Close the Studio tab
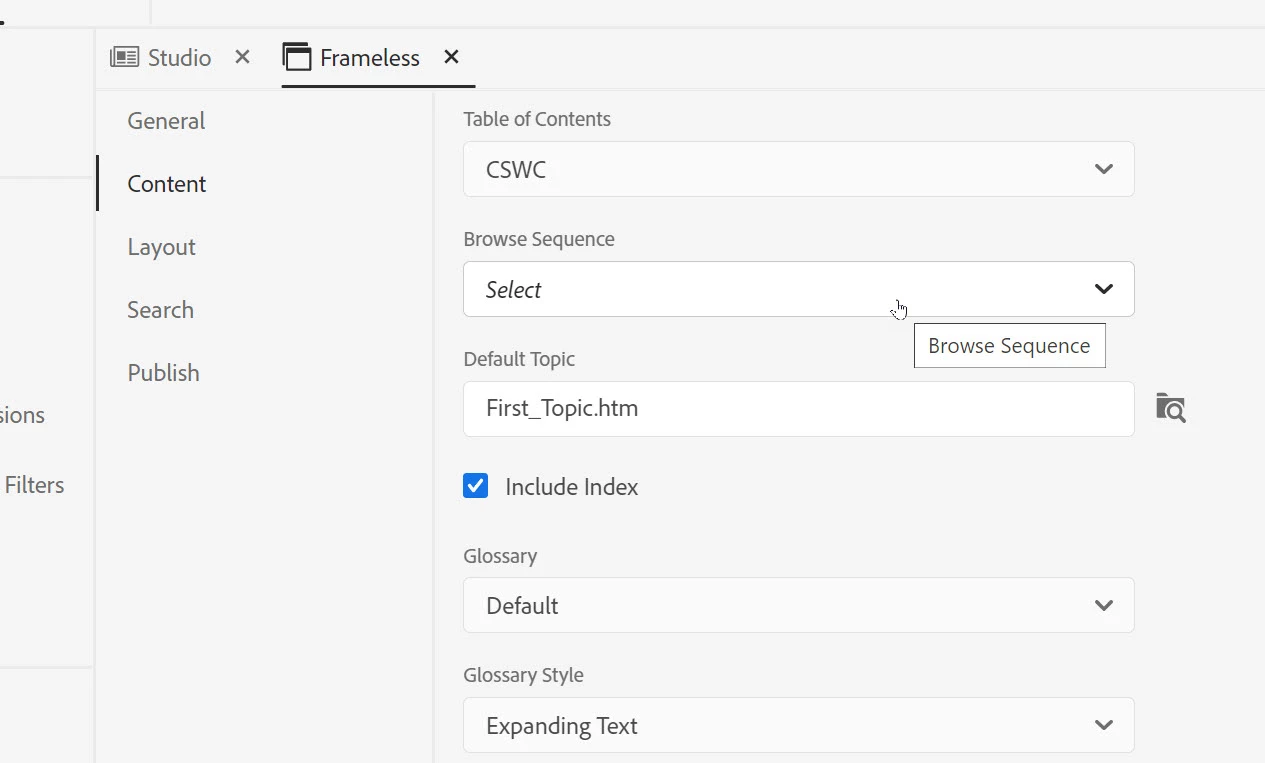This screenshot has height=763, width=1265. [x=242, y=57]
